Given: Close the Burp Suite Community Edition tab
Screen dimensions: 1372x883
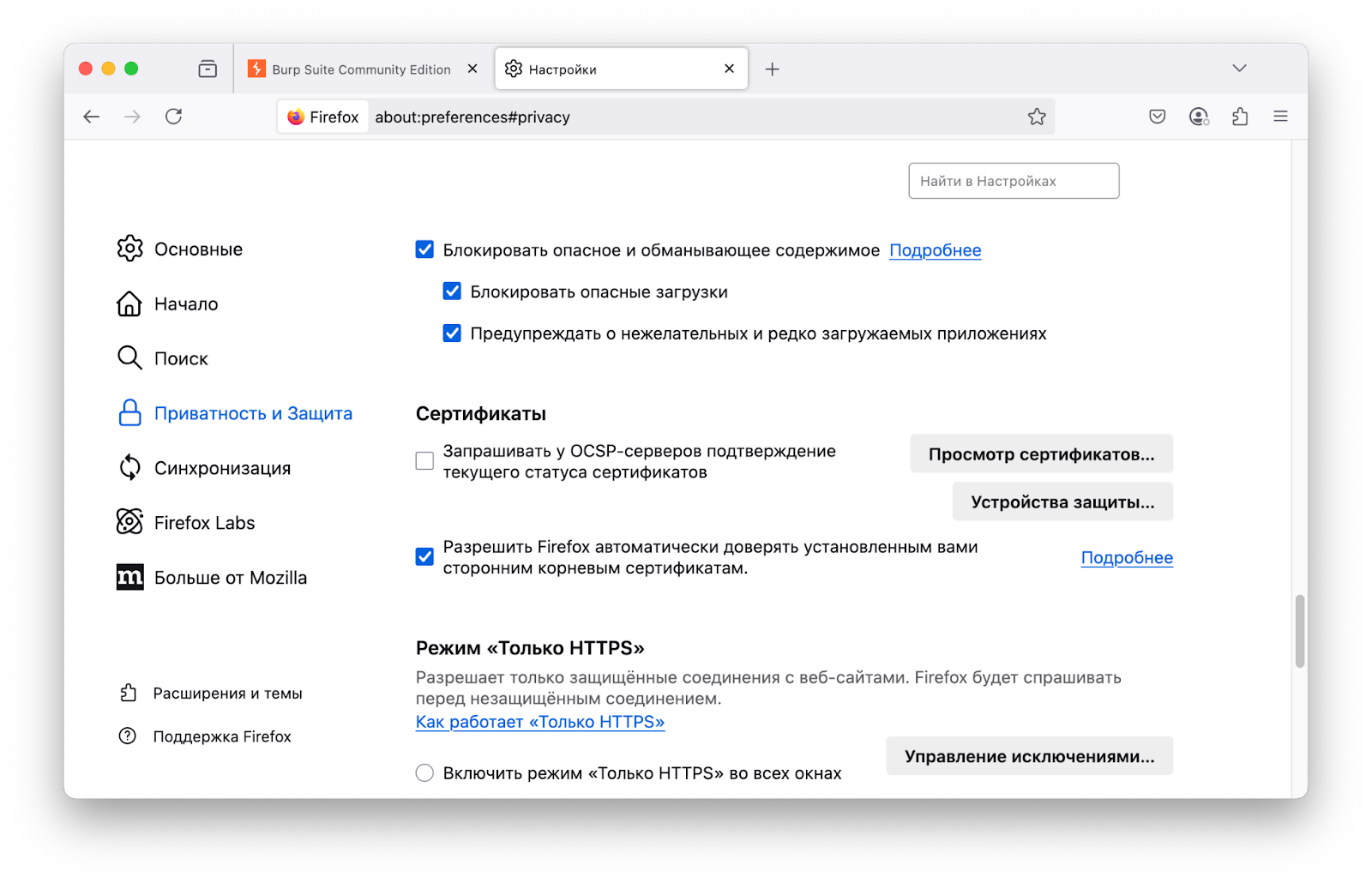Looking at the screenshot, I should 472,69.
